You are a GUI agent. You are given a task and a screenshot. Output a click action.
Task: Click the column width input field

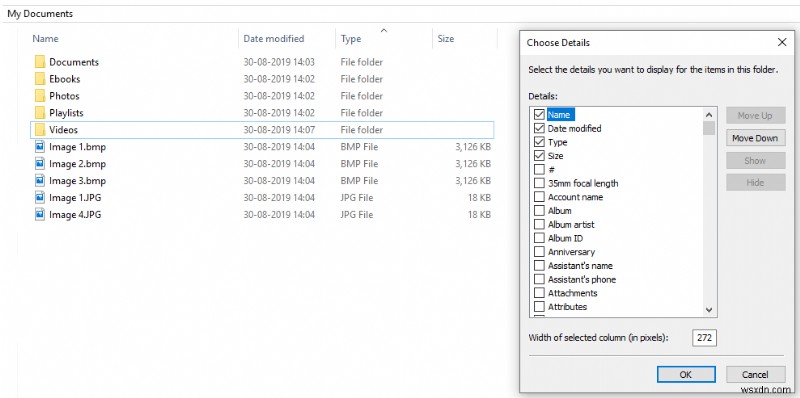(x=705, y=338)
